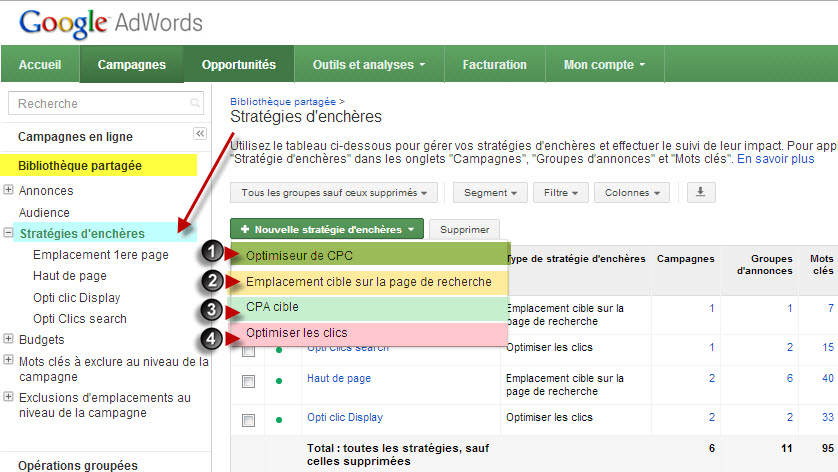Choose Optimiser les clics menu option
This screenshot has width=838, height=472.
[x=369, y=333]
